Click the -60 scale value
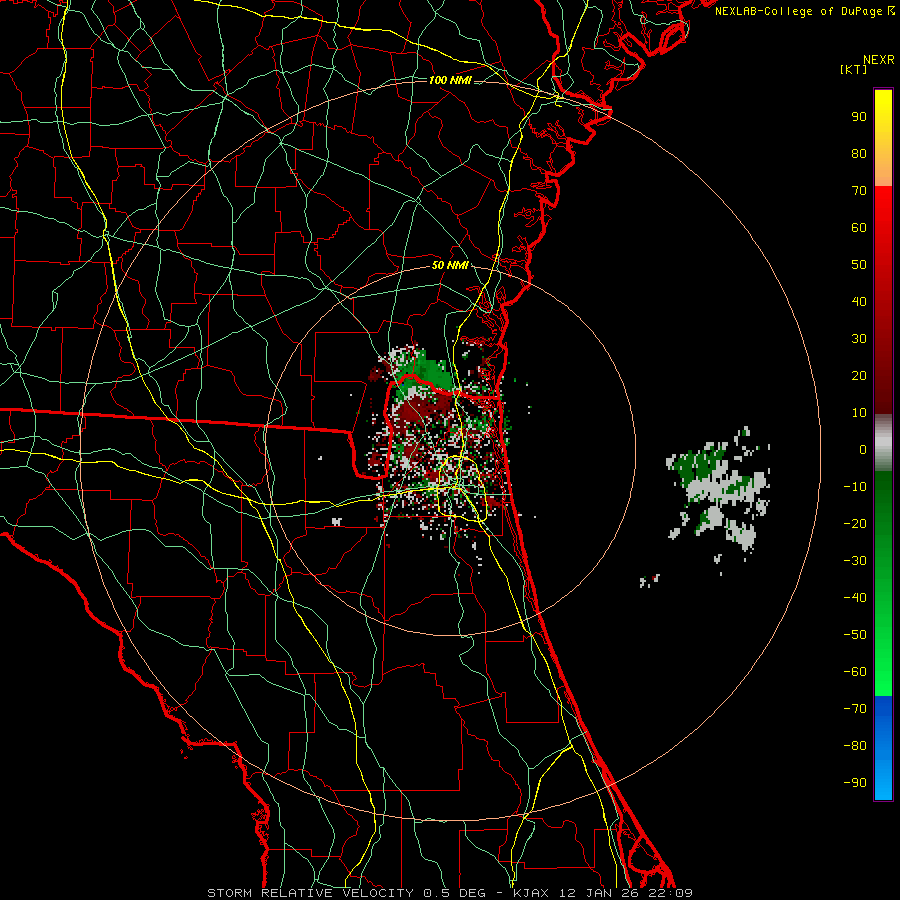The height and width of the screenshot is (900, 900). (x=855, y=672)
